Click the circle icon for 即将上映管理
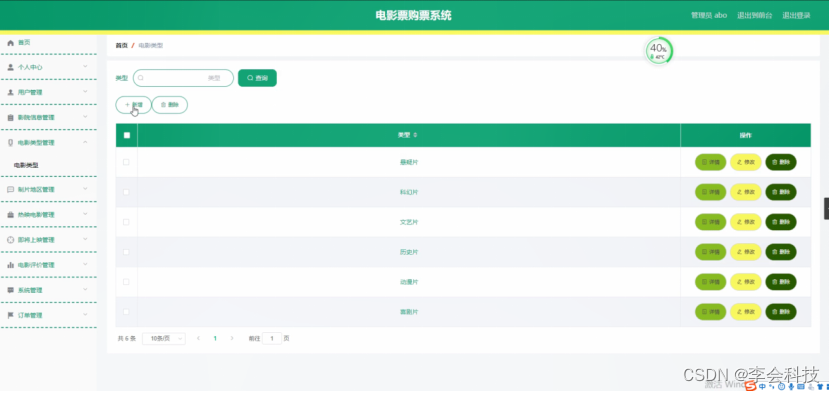The height and width of the screenshot is (393, 835). pyautogui.click(x=10, y=240)
